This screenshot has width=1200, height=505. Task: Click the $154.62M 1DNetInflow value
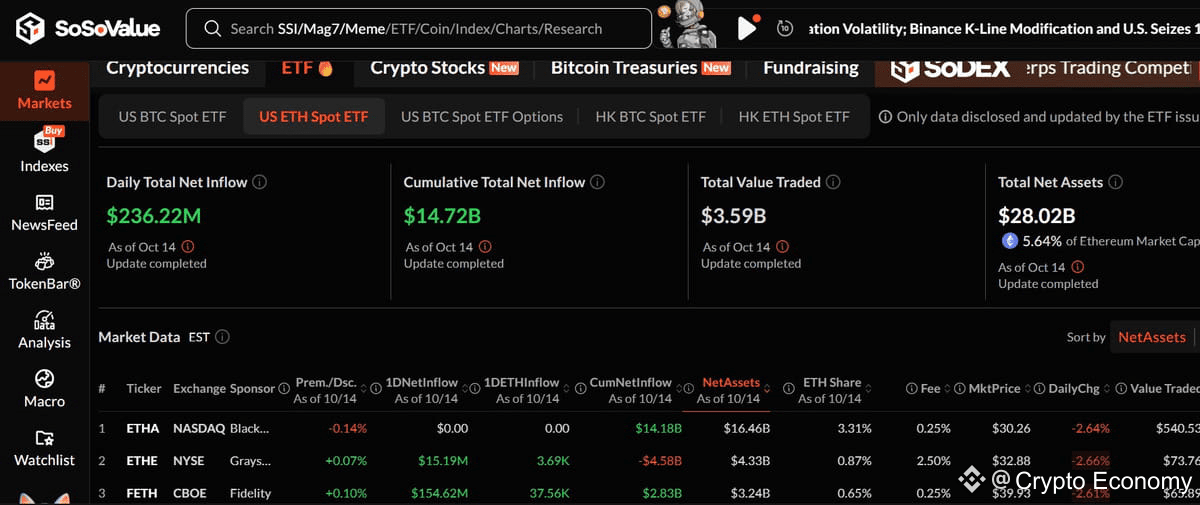(440, 493)
